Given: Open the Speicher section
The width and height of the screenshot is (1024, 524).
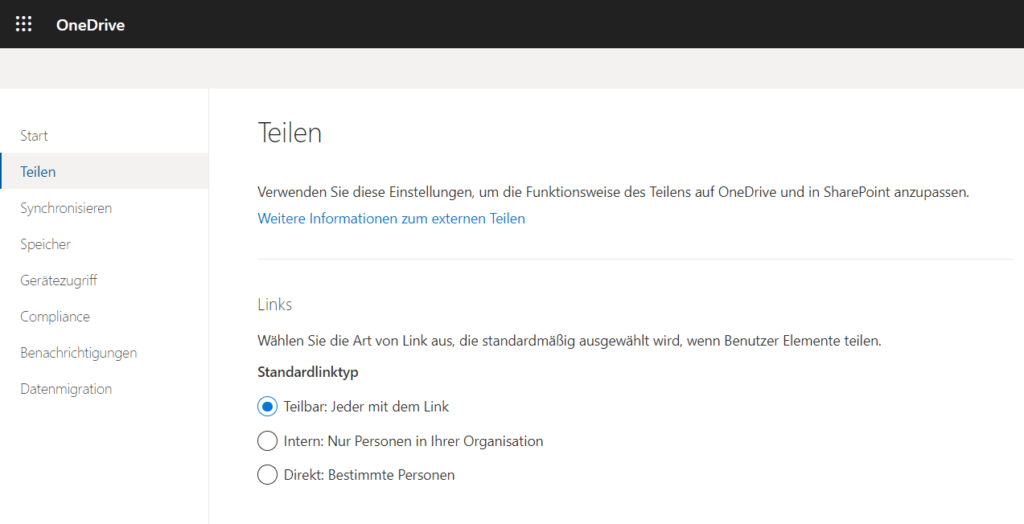Looking at the screenshot, I should pyautogui.click(x=45, y=244).
